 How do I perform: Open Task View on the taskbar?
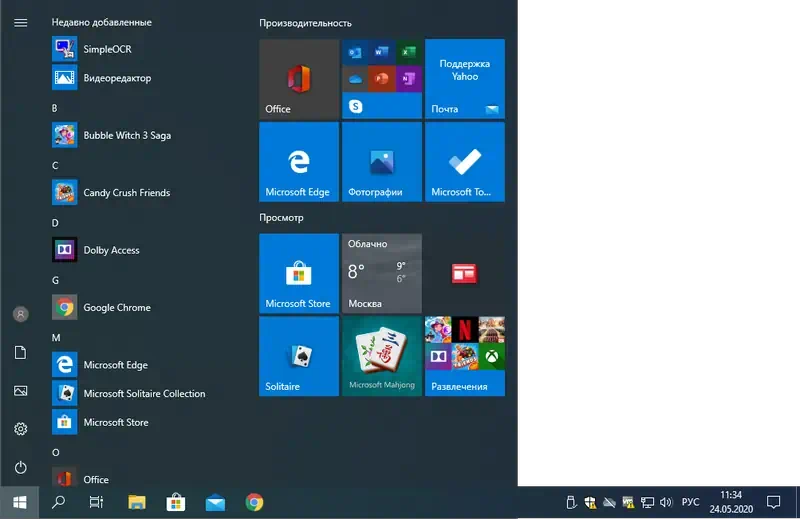(96, 502)
